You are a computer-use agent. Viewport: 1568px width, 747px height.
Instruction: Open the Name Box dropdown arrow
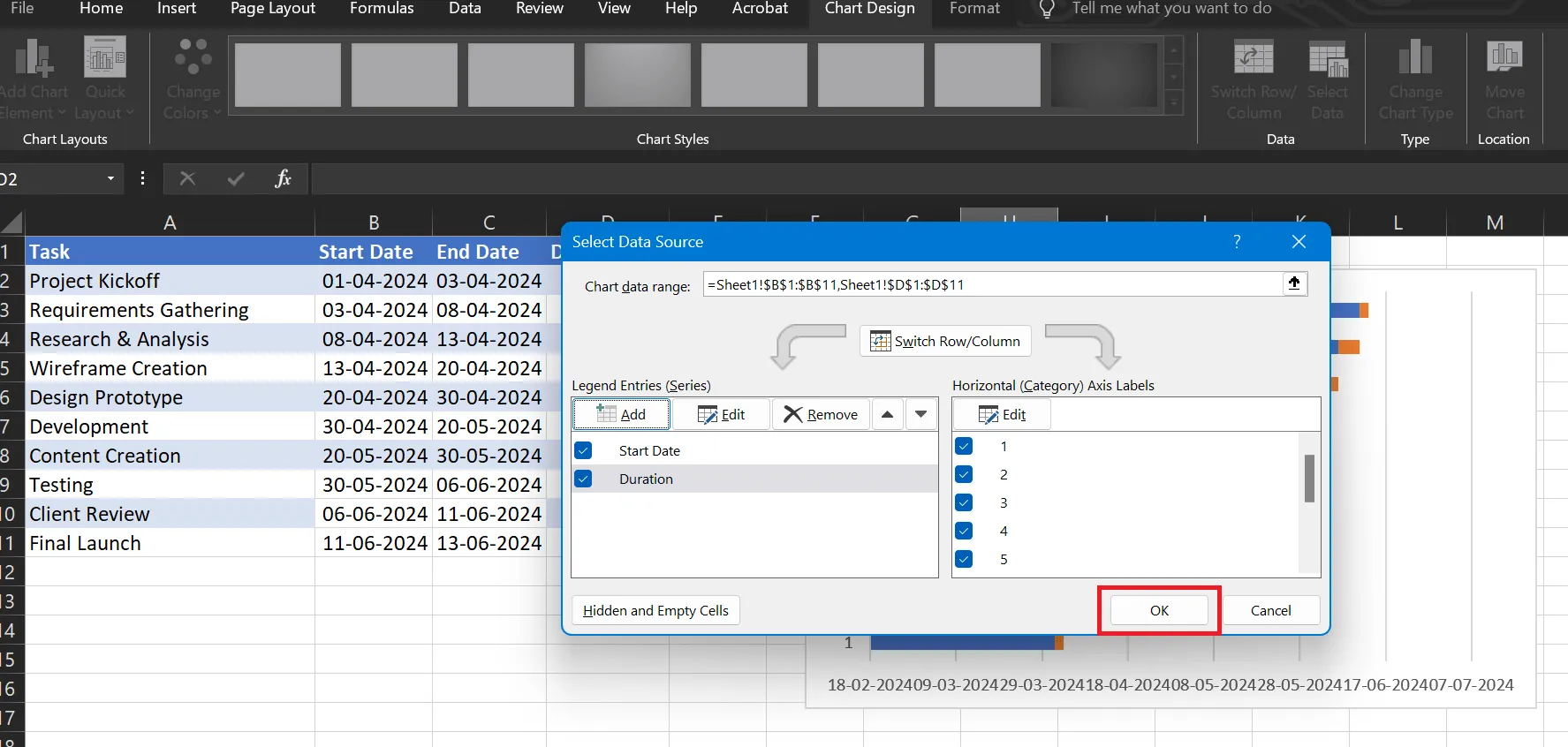pos(110,179)
